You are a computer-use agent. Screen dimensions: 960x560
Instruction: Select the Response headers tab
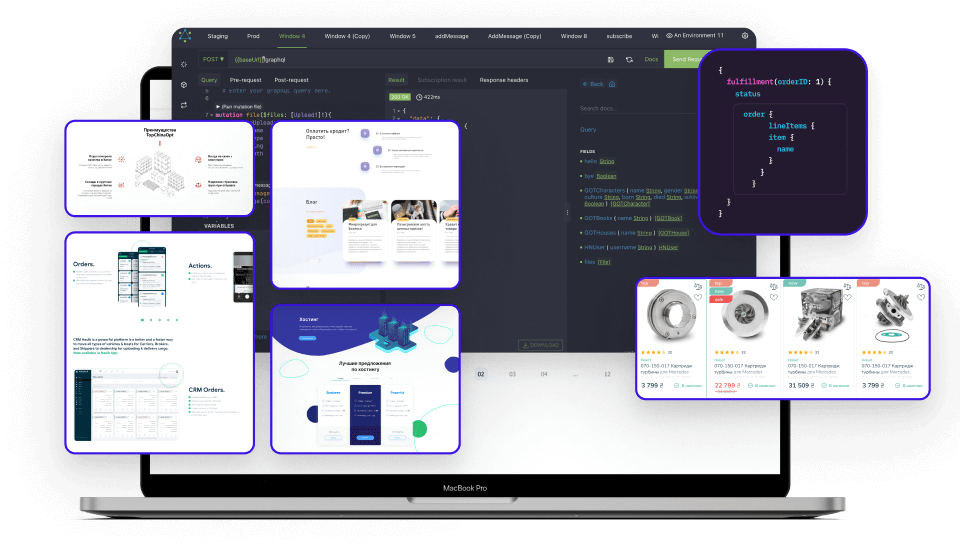point(504,80)
